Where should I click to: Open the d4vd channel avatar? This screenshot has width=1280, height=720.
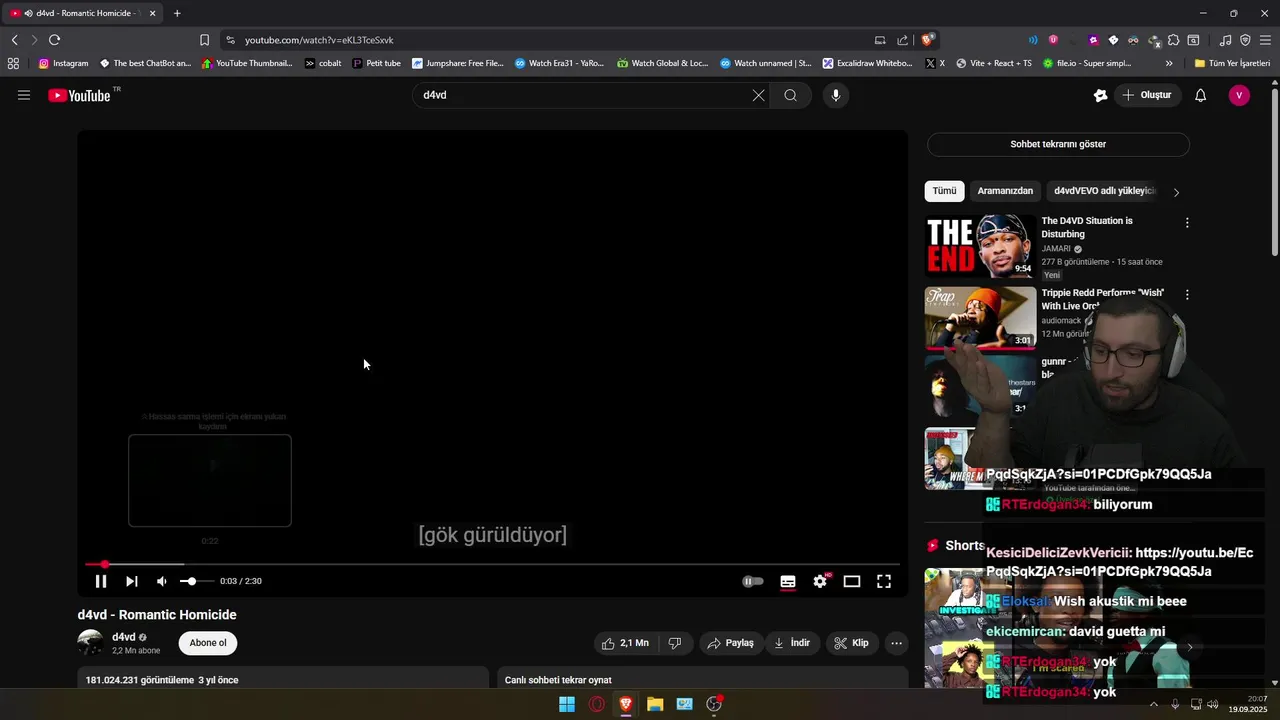pos(91,643)
